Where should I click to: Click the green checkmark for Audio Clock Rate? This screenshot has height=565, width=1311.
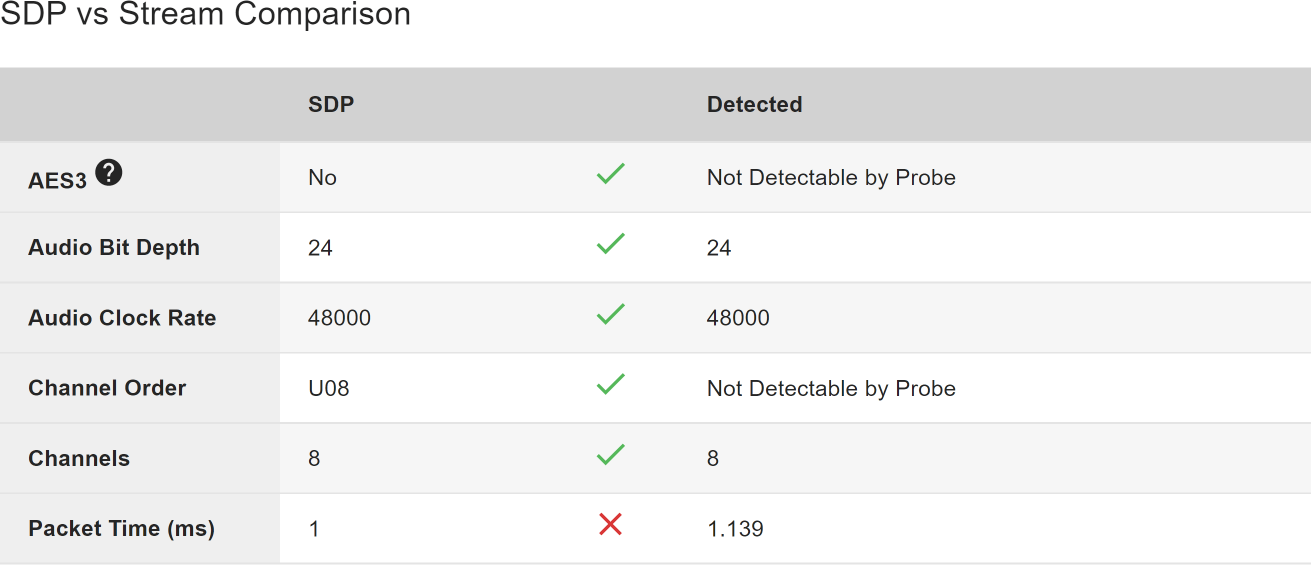(x=610, y=314)
